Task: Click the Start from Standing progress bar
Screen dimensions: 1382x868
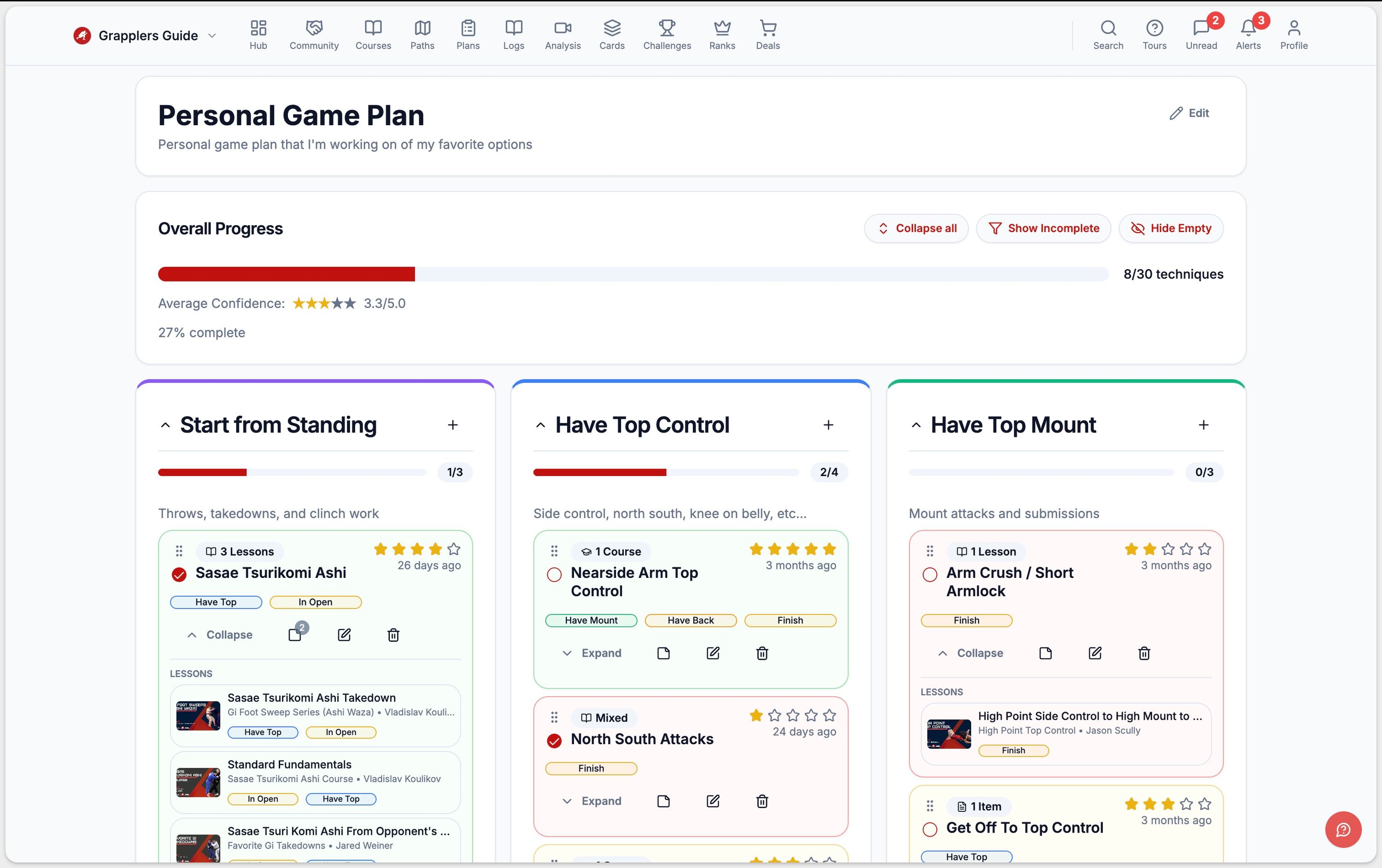Action: [x=292, y=472]
